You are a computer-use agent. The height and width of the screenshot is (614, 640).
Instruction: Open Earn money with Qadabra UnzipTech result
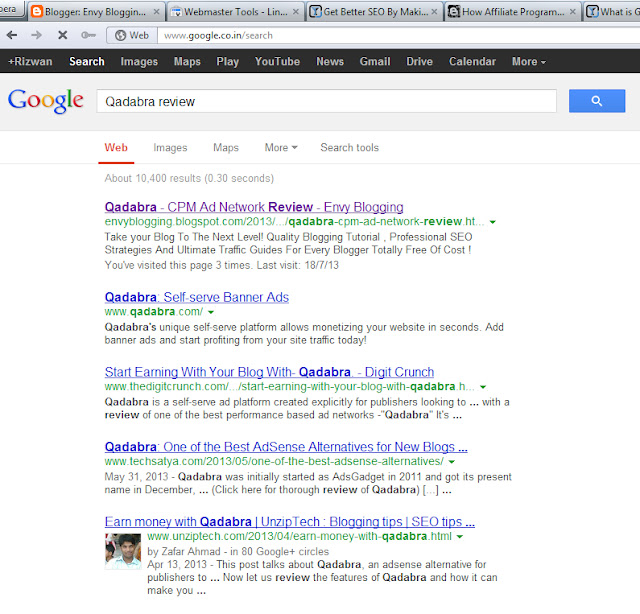coord(290,522)
